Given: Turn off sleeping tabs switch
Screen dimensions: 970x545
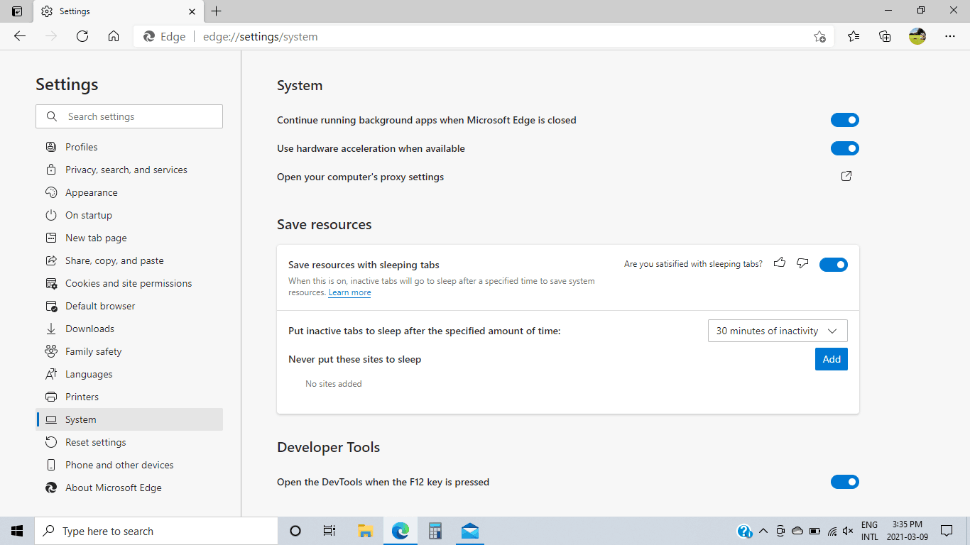Looking at the screenshot, I should (833, 265).
